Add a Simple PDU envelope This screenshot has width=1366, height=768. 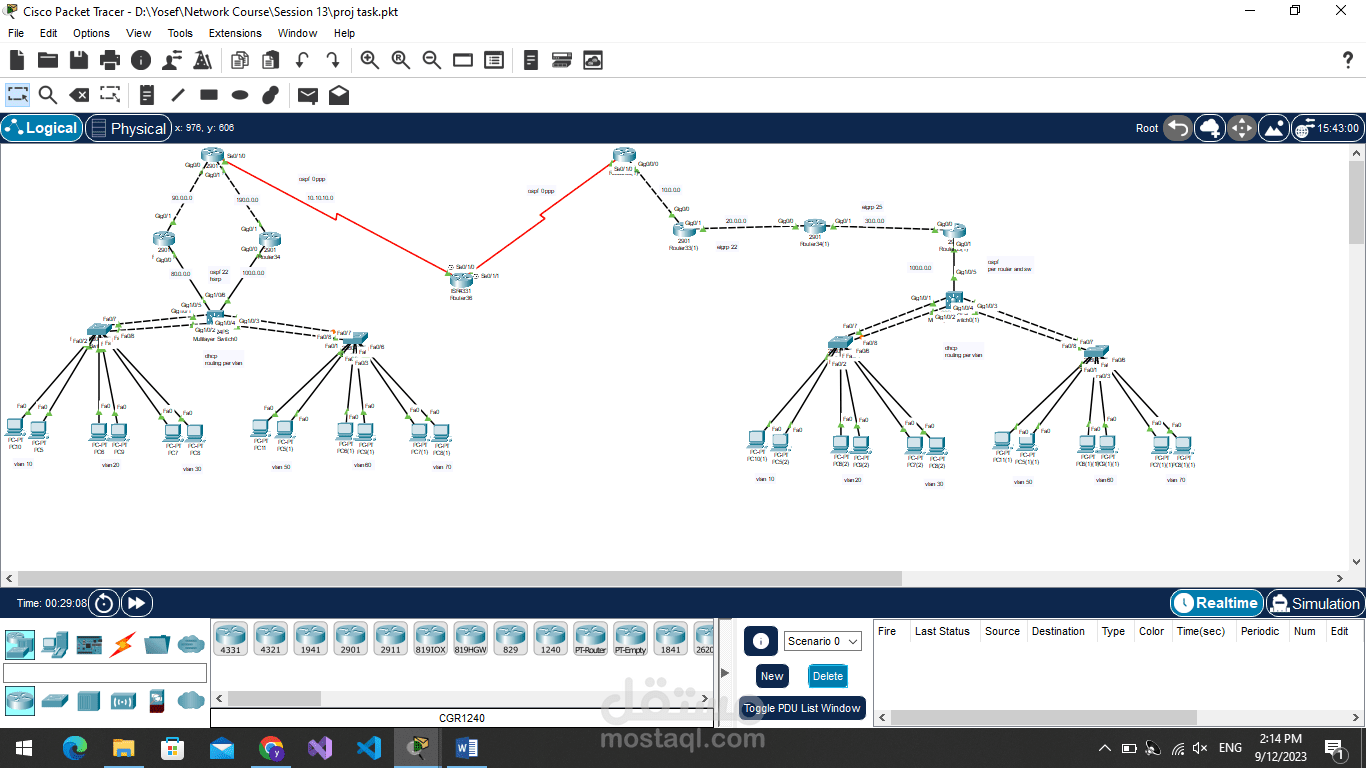point(308,95)
